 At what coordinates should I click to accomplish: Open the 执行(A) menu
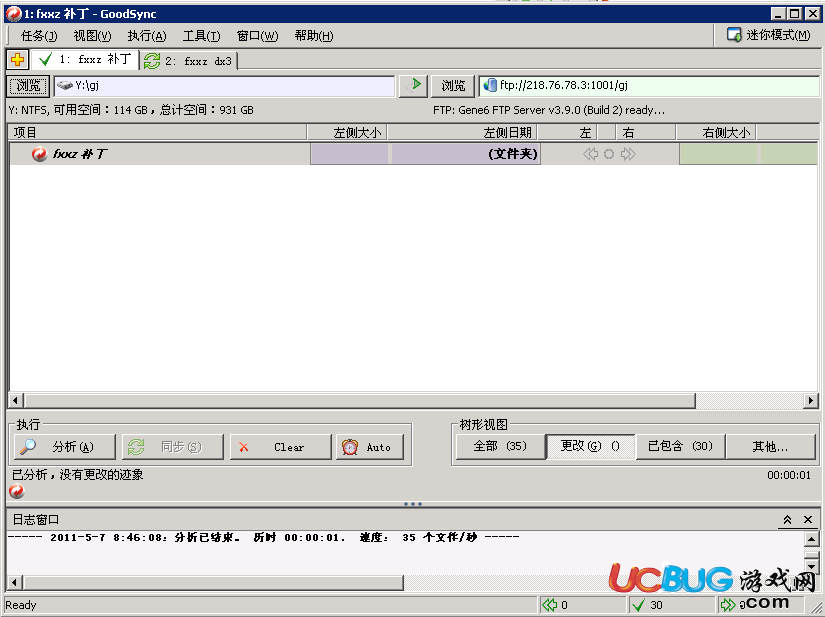pos(147,36)
